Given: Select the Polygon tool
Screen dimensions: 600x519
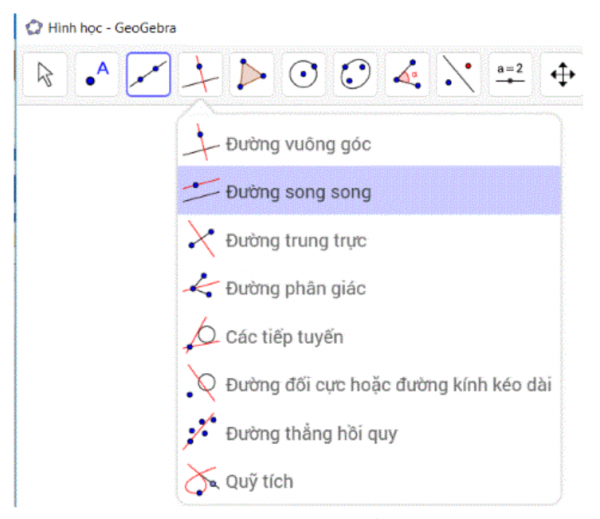Looking at the screenshot, I should pos(252,74).
